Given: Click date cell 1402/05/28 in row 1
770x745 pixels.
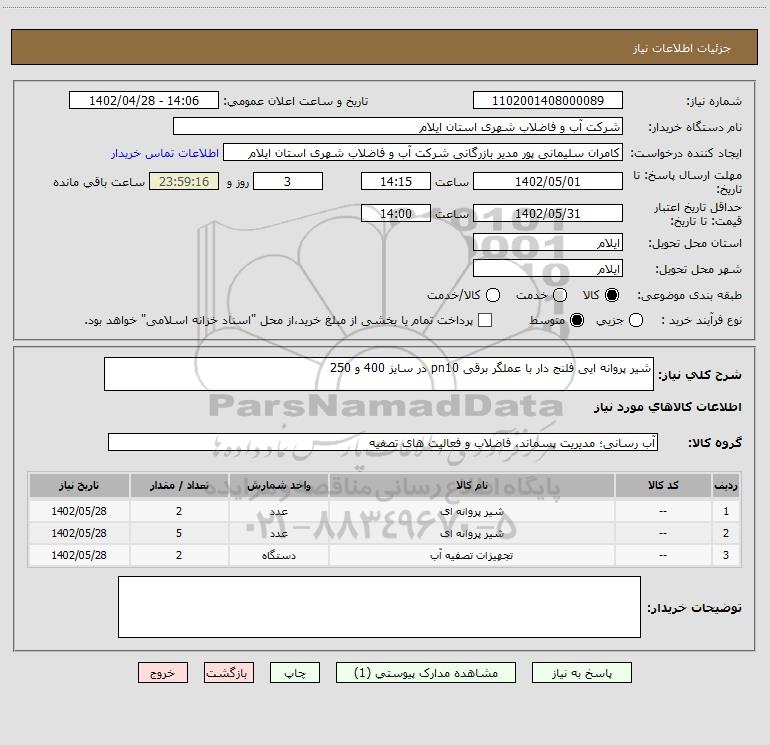Looking at the screenshot, I should (x=79, y=511).
